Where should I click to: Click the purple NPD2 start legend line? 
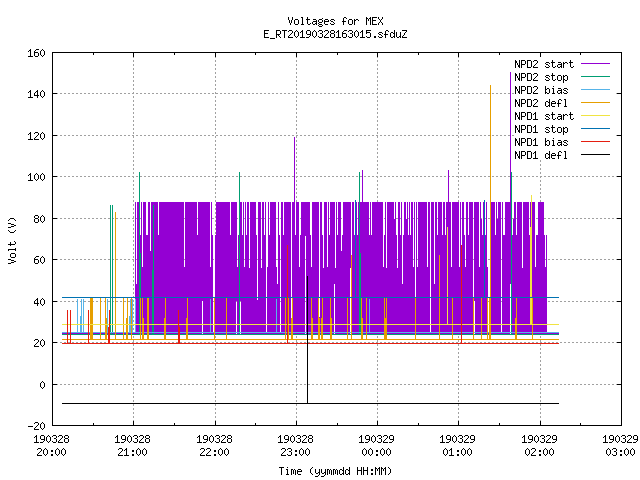click(595, 64)
